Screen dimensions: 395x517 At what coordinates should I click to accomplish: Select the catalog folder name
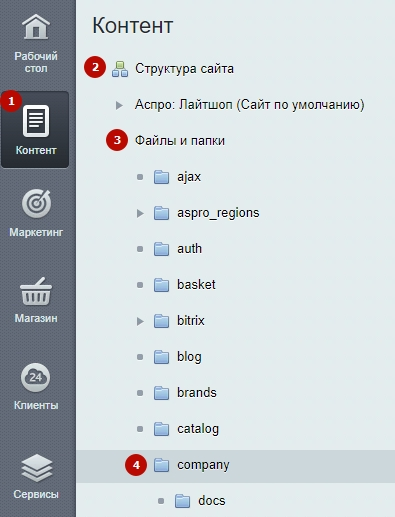pyautogui.click(x=198, y=429)
